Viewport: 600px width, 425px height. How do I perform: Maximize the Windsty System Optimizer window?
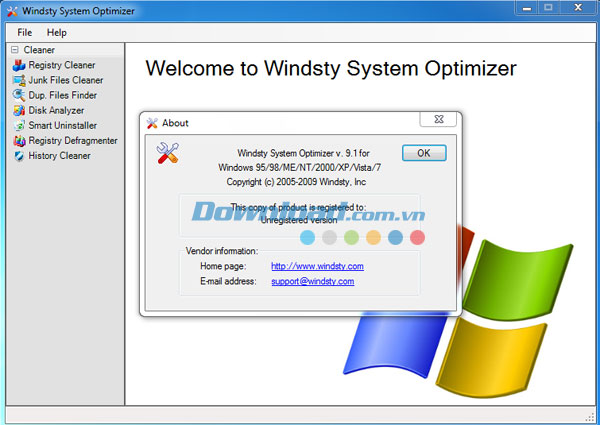coord(548,8)
